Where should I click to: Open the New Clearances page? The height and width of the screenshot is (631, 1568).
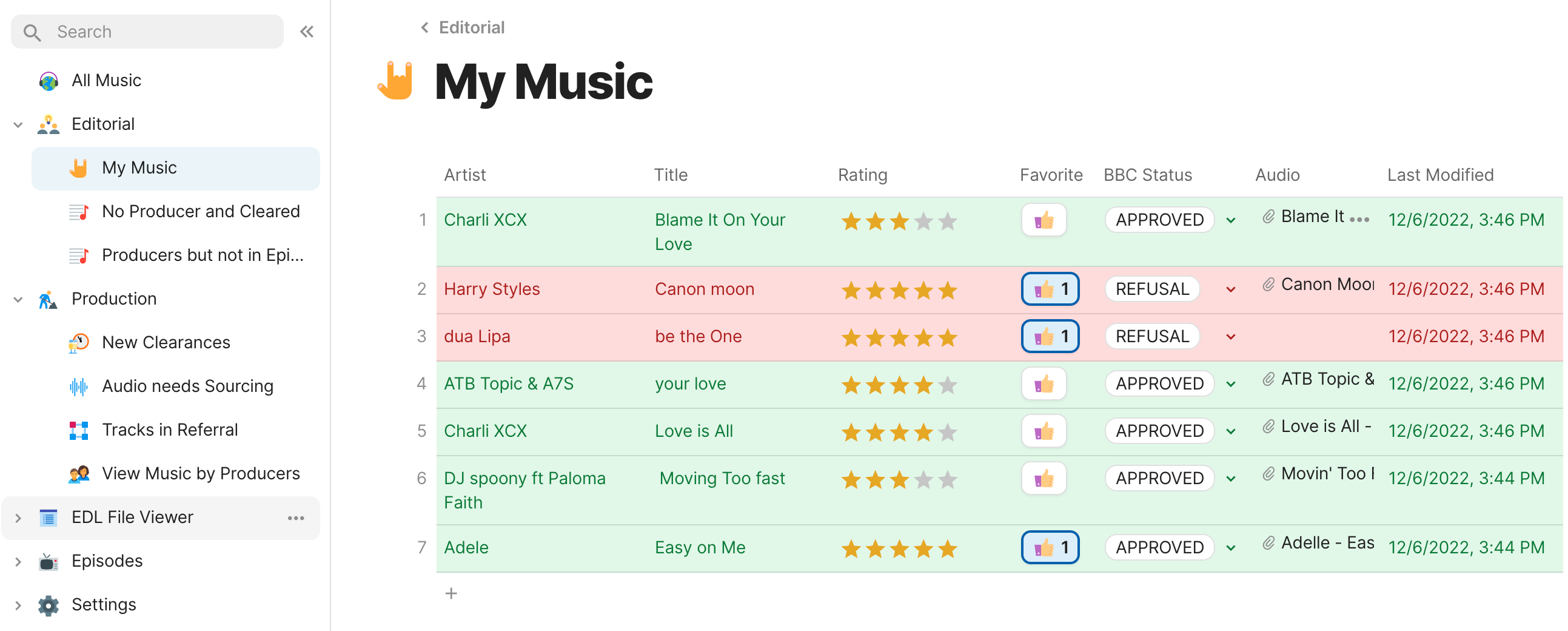tap(166, 342)
